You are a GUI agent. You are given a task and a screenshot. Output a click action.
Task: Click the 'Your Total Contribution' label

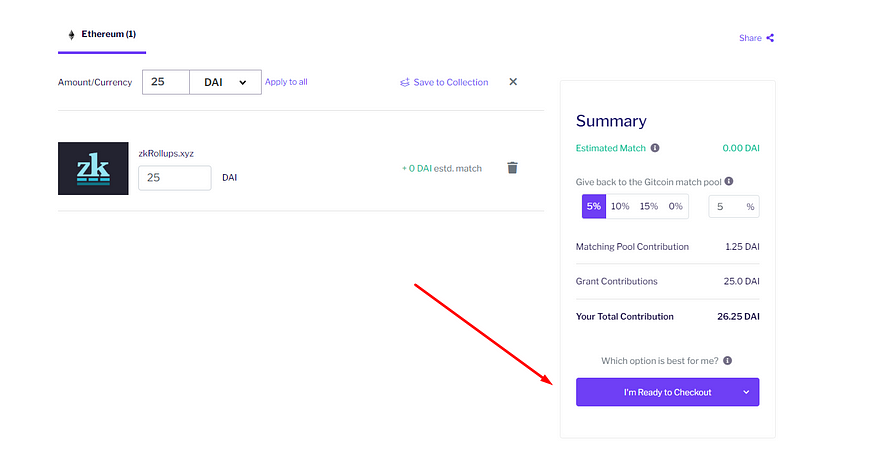click(624, 317)
